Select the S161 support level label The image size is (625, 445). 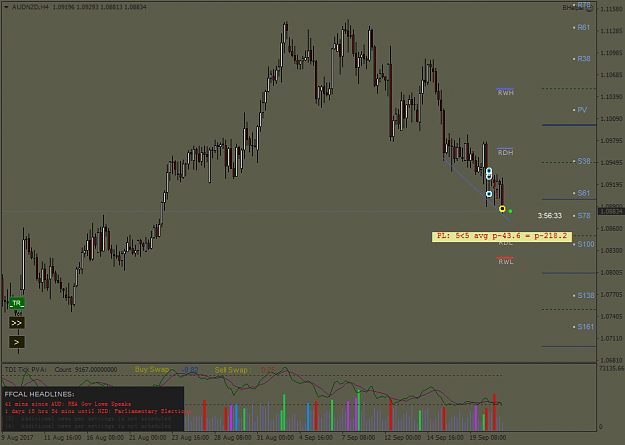586,327
